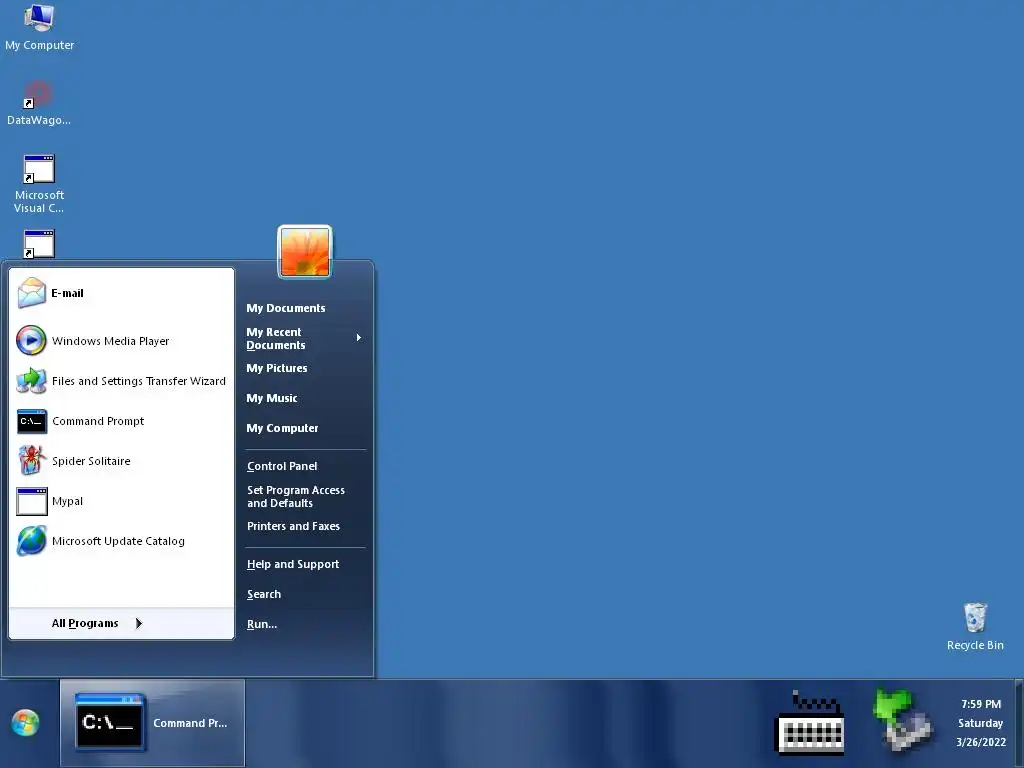Switch to Command Prompt taskbar button
This screenshot has width=1024, height=768.
tap(152, 722)
